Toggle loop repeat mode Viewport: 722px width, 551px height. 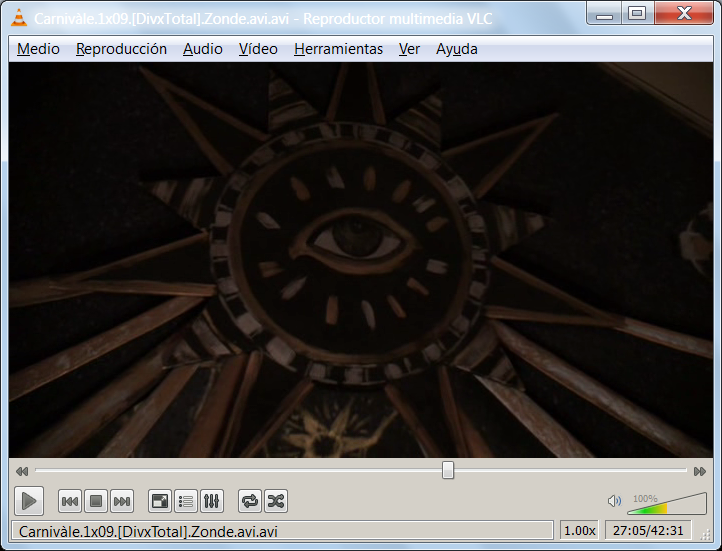250,501
